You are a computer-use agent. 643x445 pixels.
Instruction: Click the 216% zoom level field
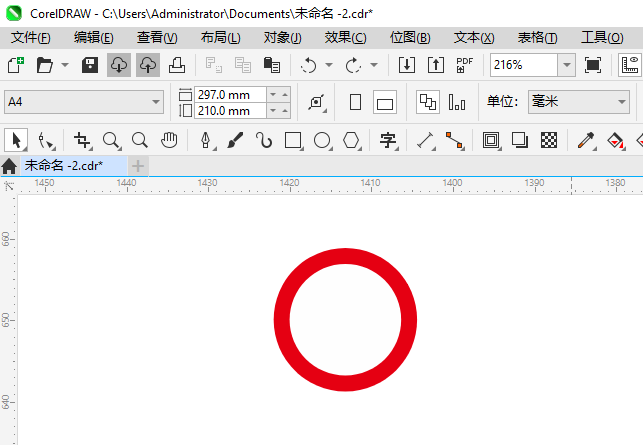tap(524, 65)
